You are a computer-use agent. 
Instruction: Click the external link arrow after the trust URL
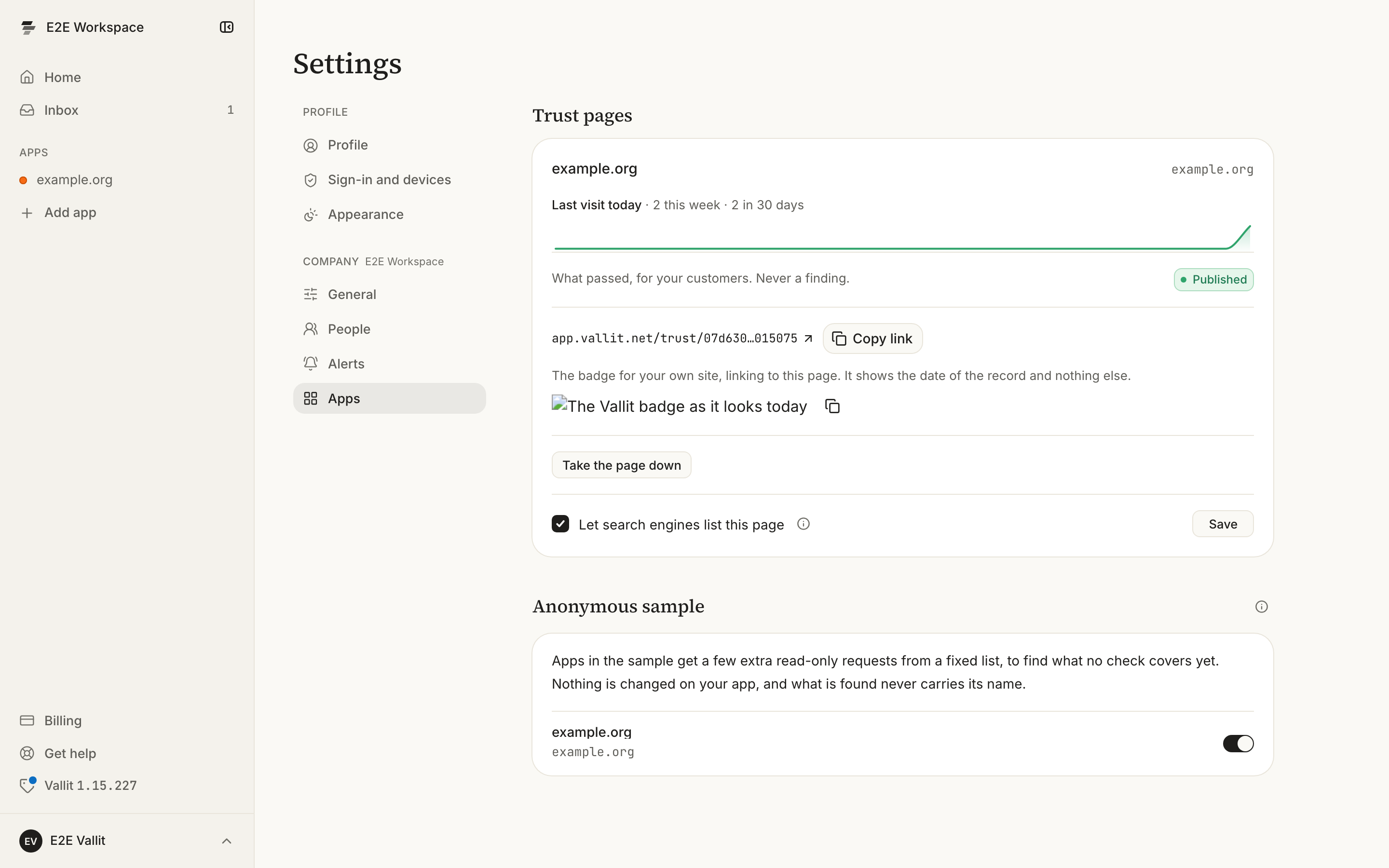point(808,338)
